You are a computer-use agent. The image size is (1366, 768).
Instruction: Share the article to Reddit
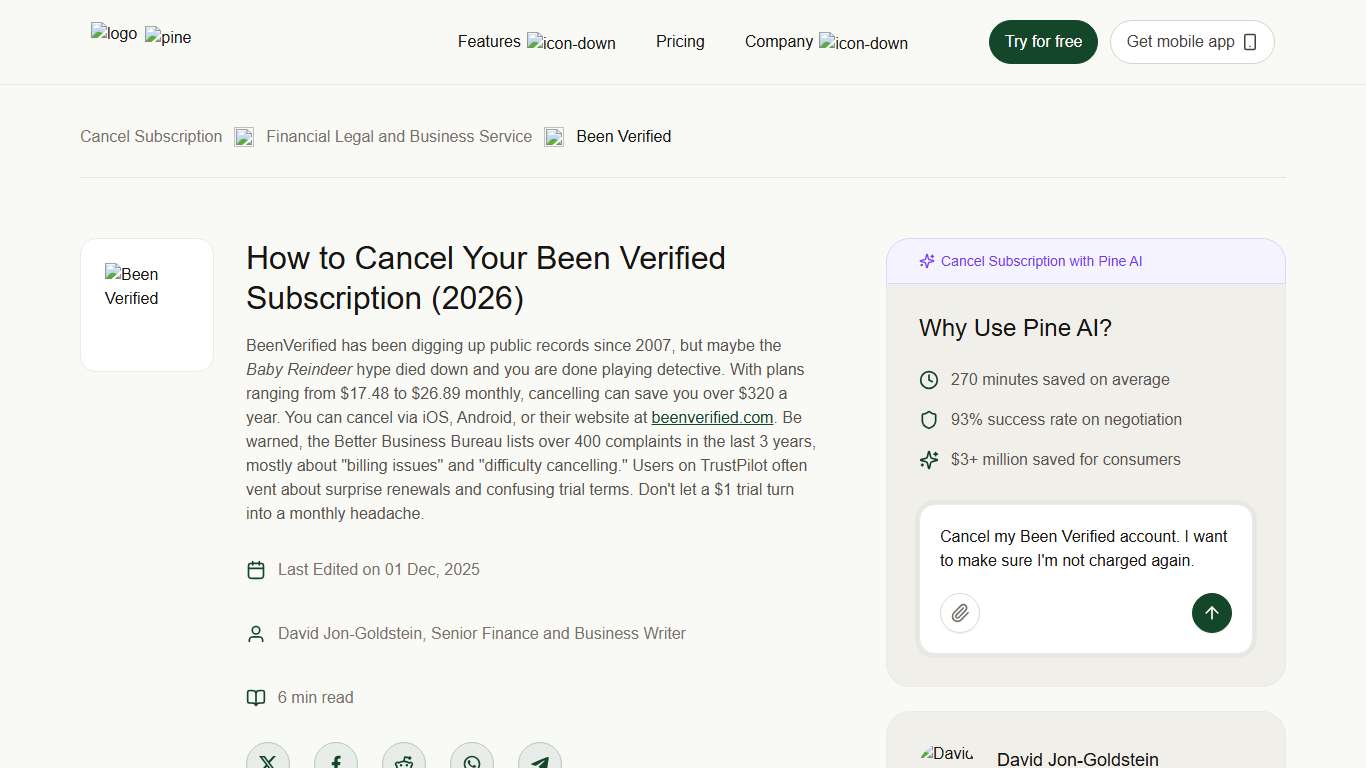(x=404, y=760)
